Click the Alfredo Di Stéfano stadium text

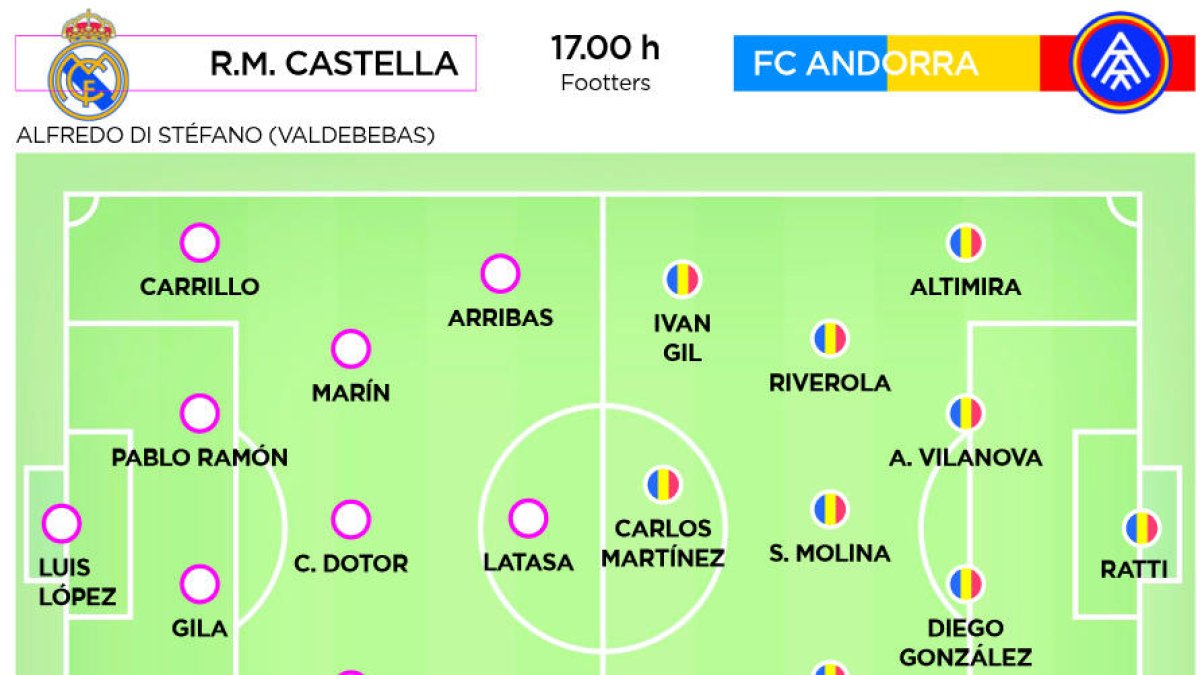225,135
